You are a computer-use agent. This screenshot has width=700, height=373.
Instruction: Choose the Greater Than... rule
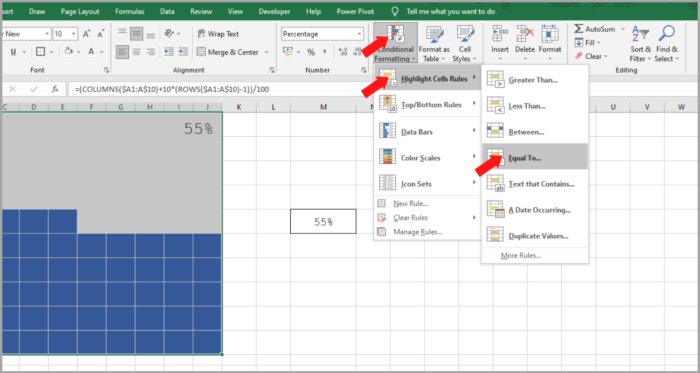click(x=535, y=80)
